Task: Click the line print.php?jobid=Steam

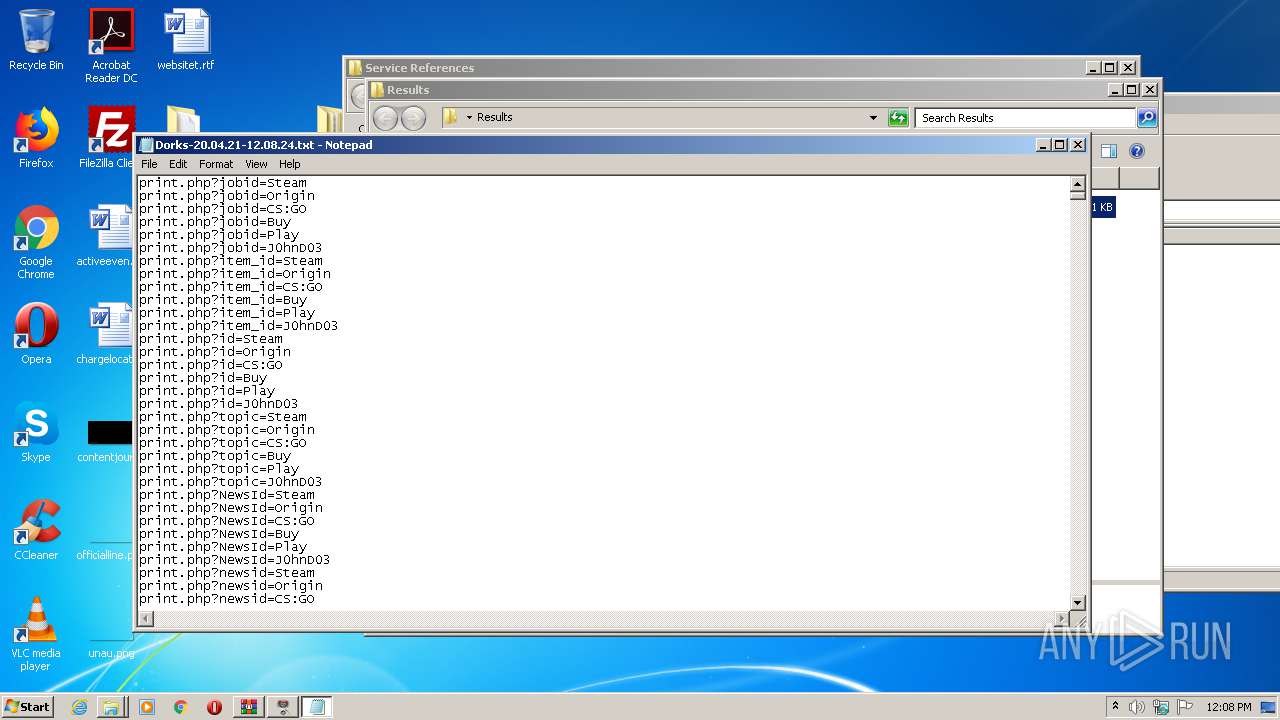Action: click(223, 183)
